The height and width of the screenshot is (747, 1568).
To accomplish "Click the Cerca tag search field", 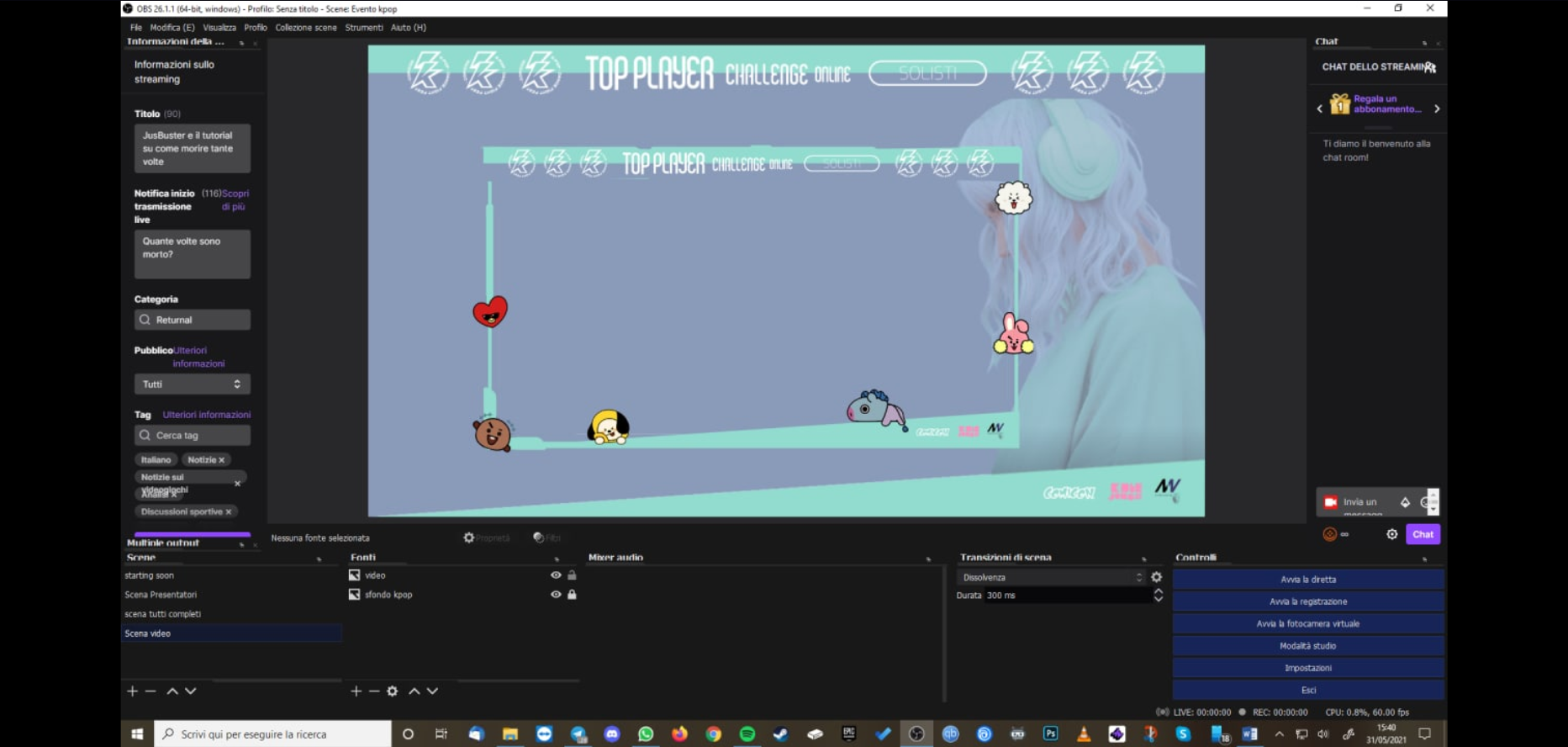I will pyautogui.click(x=193, y=435).
